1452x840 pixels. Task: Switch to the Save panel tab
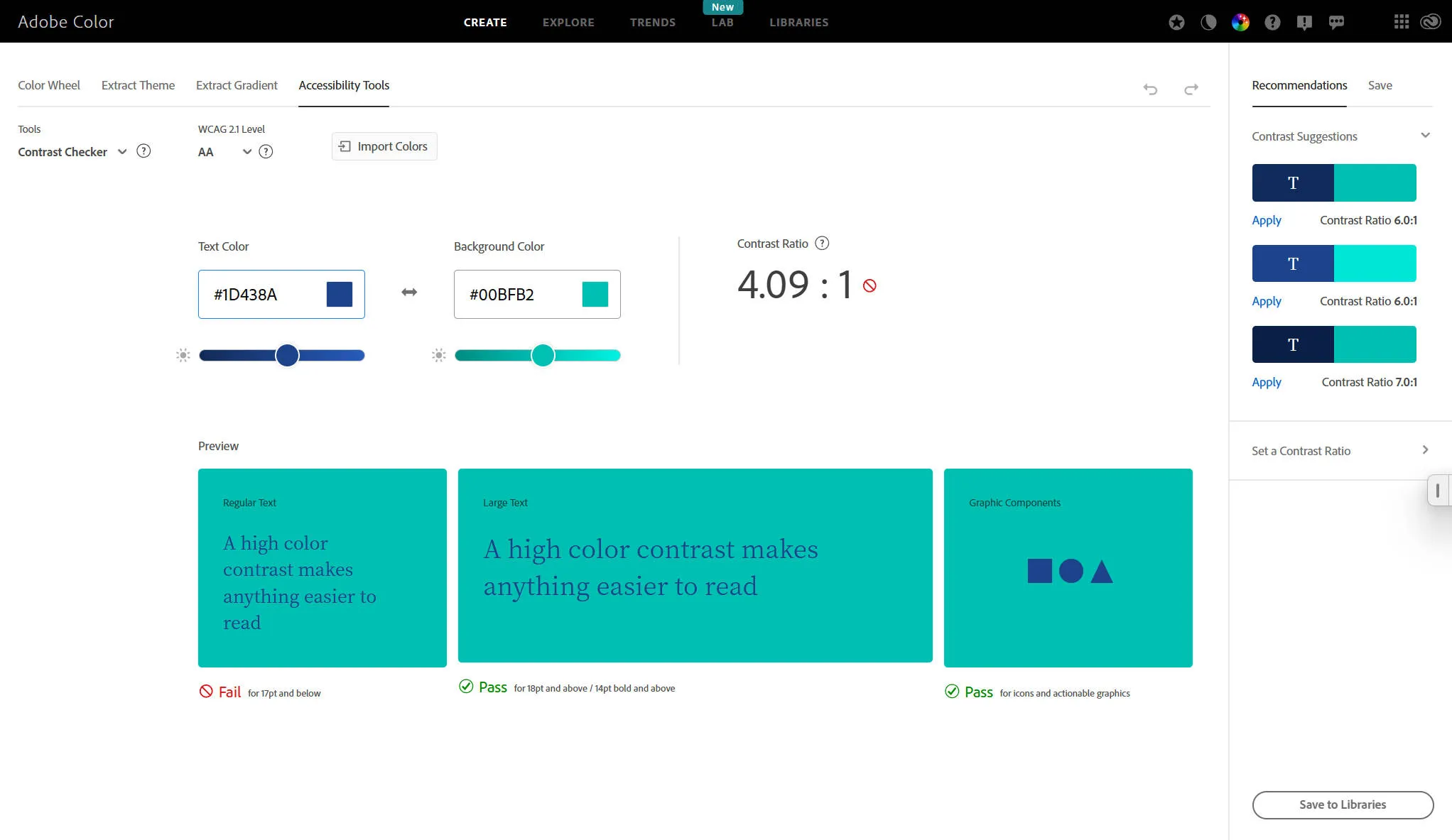coord(1380,85)
